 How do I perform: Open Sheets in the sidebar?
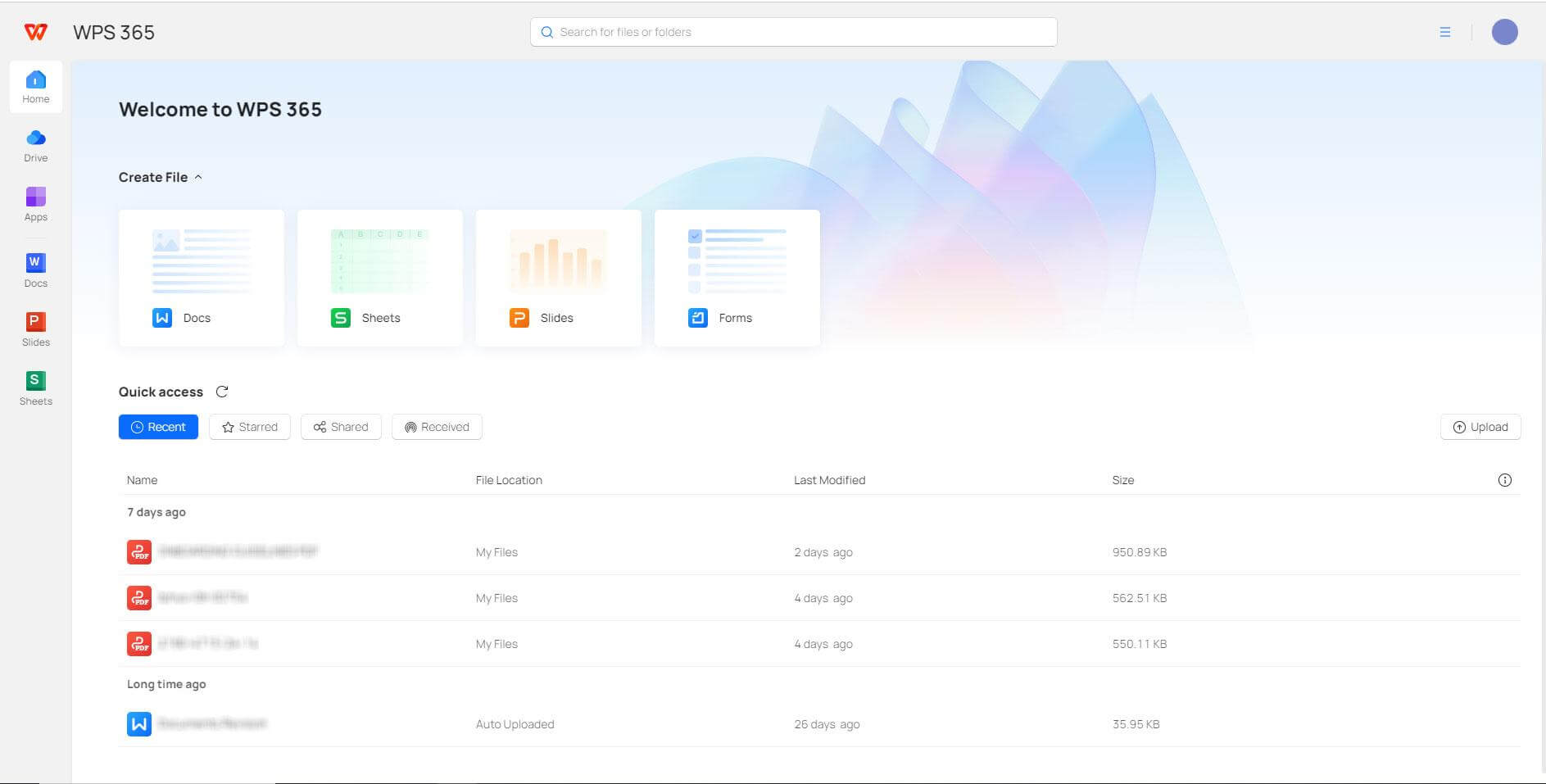coord(36,389)
